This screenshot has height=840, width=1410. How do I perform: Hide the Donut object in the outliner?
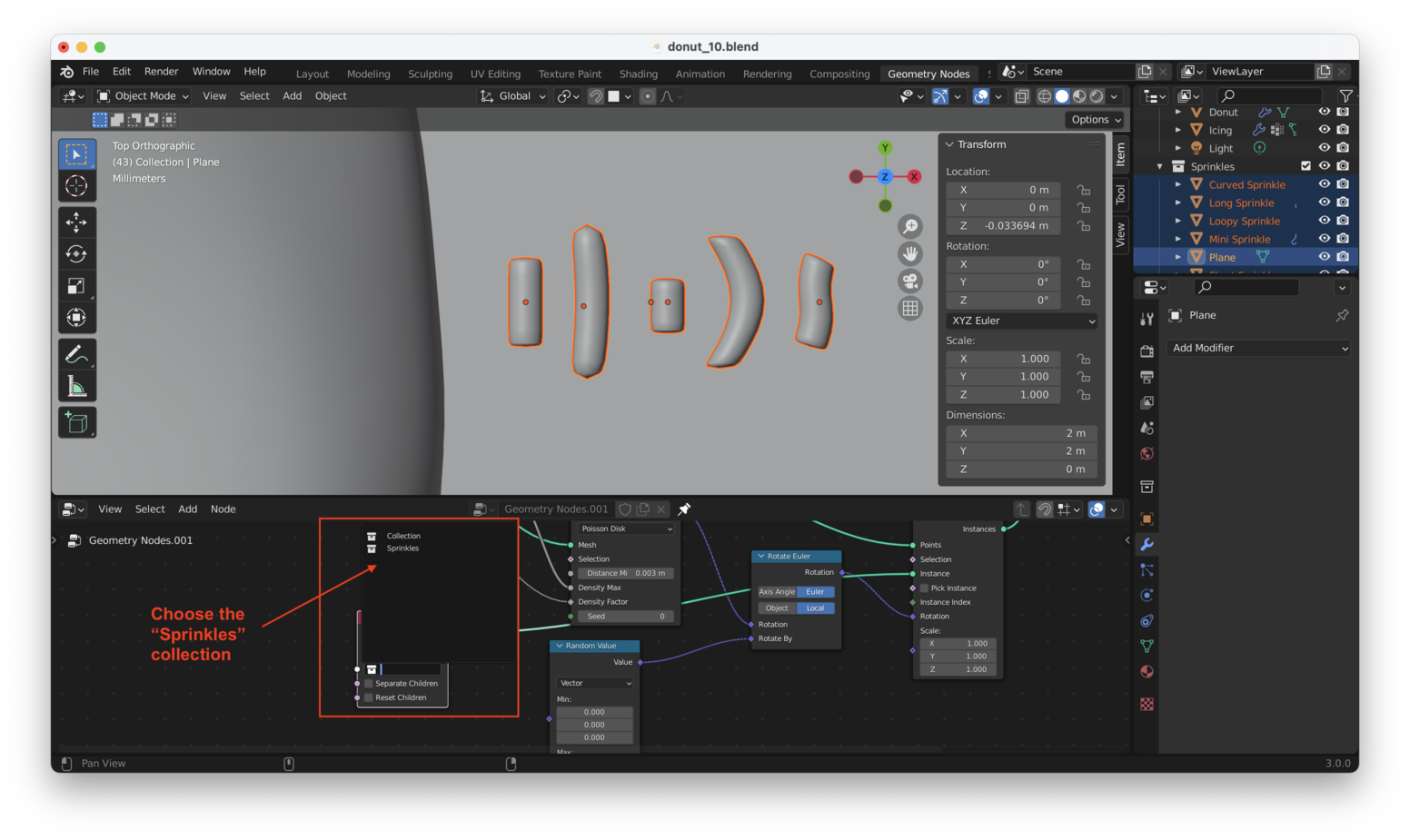click(x=1324, y=112)
